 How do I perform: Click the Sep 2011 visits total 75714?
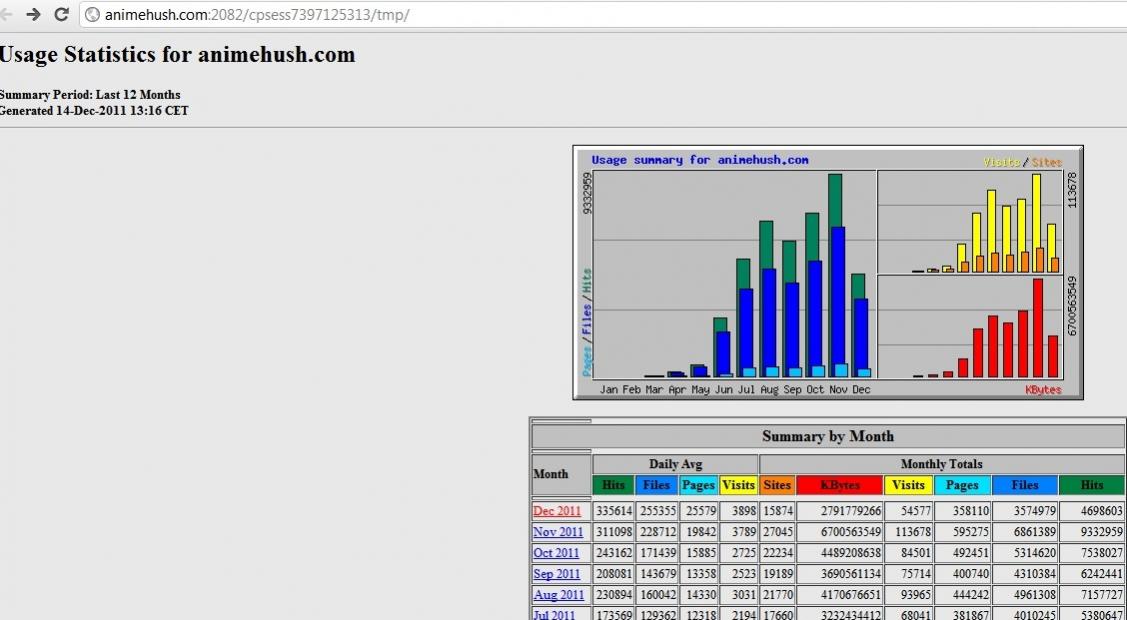click(x=914, y=574)
